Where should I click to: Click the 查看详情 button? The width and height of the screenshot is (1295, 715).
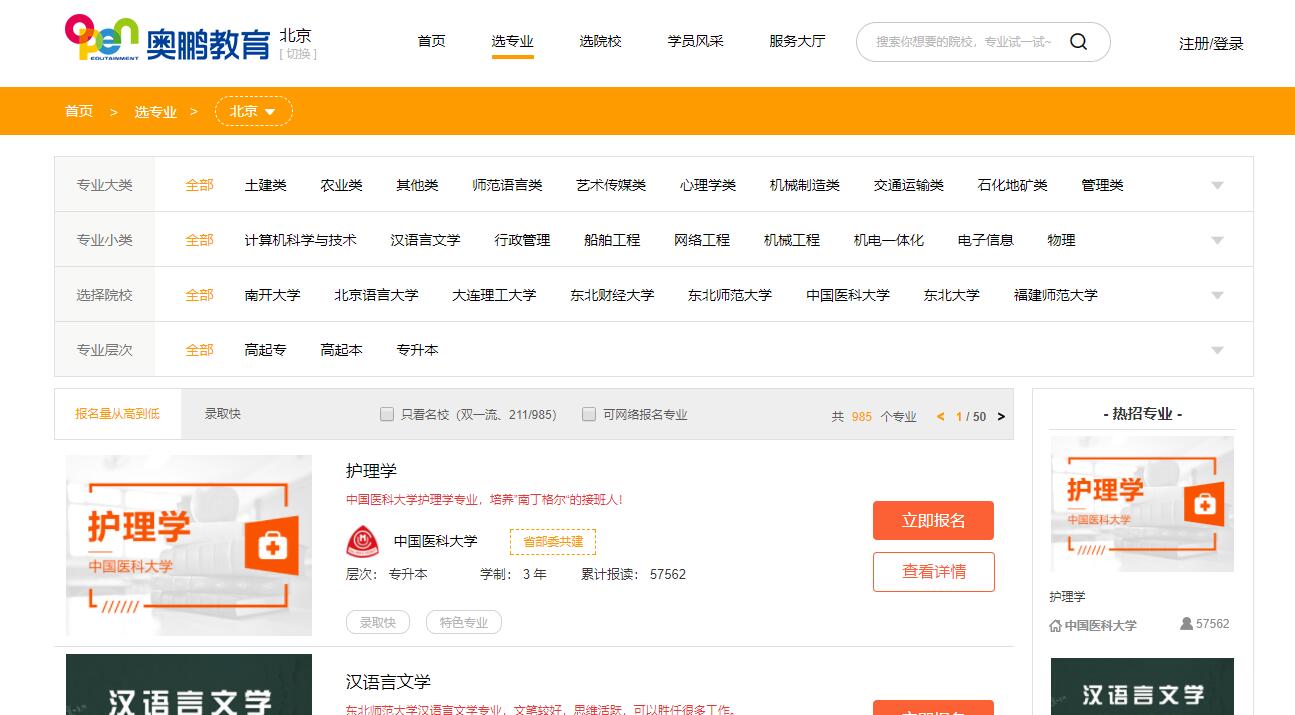click(x=933, y=572)
